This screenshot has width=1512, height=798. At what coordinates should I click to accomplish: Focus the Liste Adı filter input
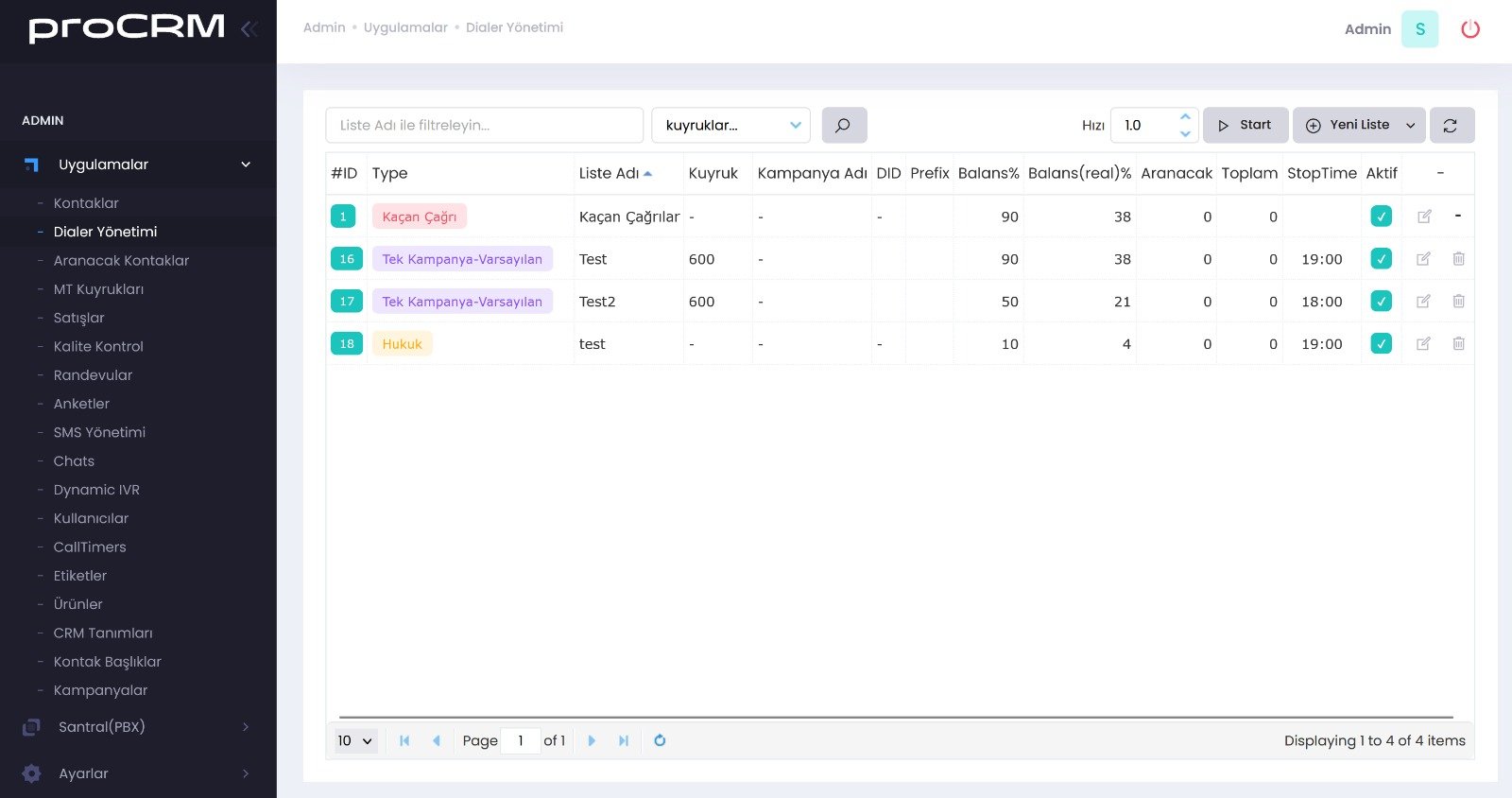click(485, 125)
